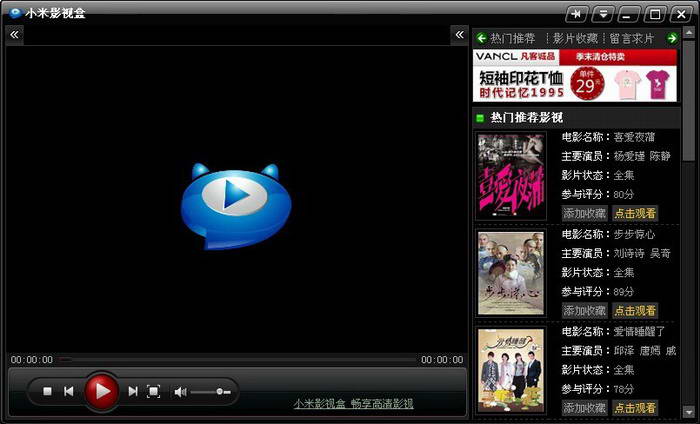Viewport: 700px width, 424px height.
Task: Open the VANCL T-shirt advertisement banner
Action: pos(575,75)
